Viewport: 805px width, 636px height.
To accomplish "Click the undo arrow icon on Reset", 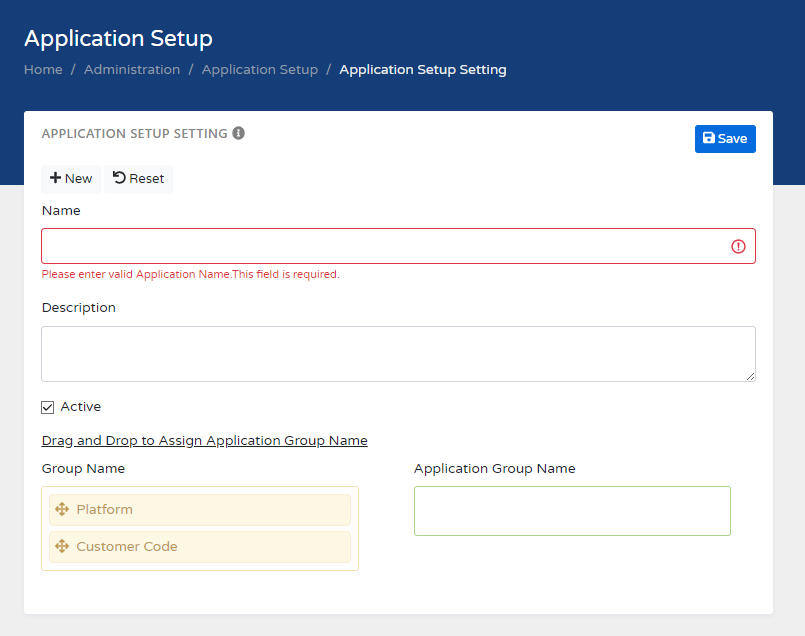I will [119, 178].
